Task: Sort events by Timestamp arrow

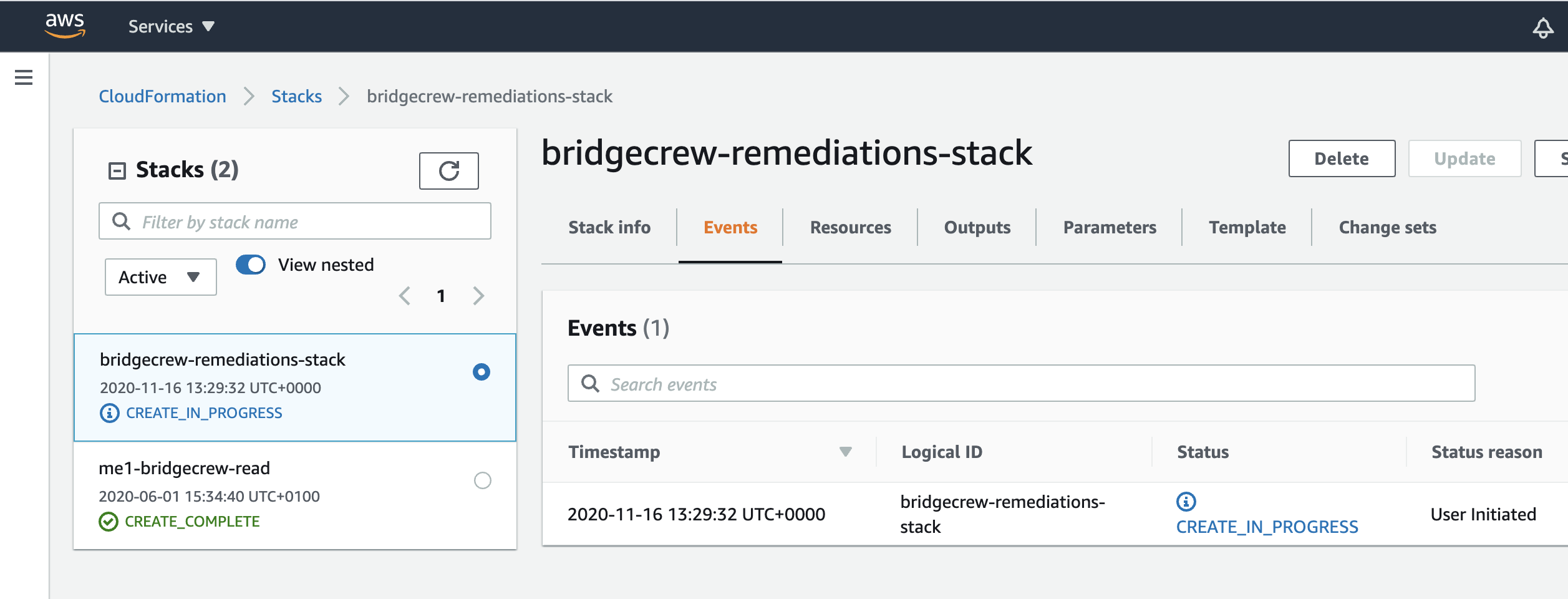Action: click(x=846, y=452)
